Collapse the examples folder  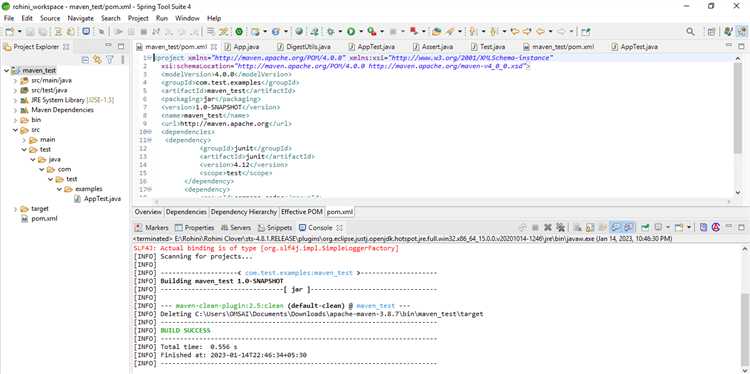click(59, 189)
